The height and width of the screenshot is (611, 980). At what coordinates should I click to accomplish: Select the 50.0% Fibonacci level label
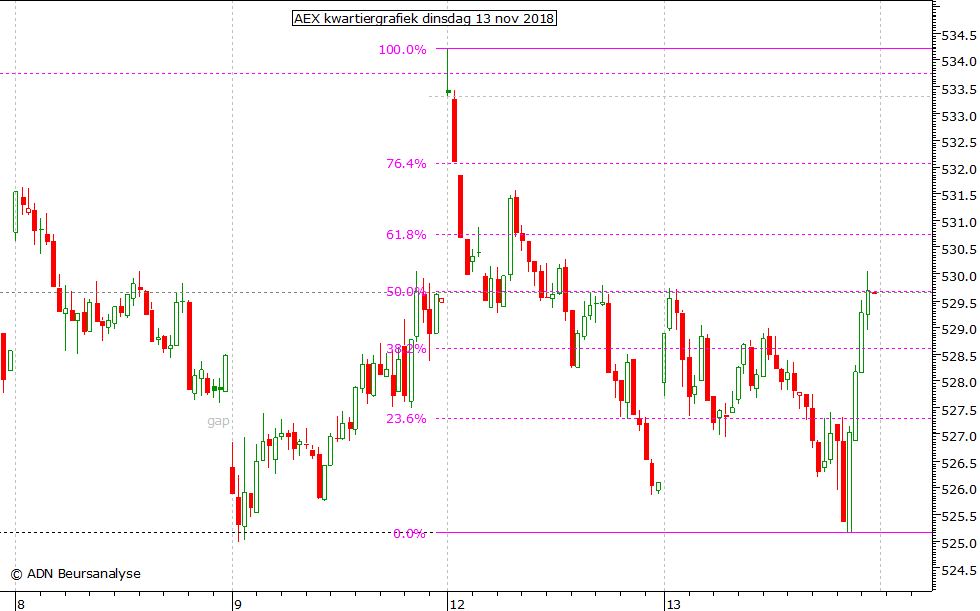click(x=406, y=292)
